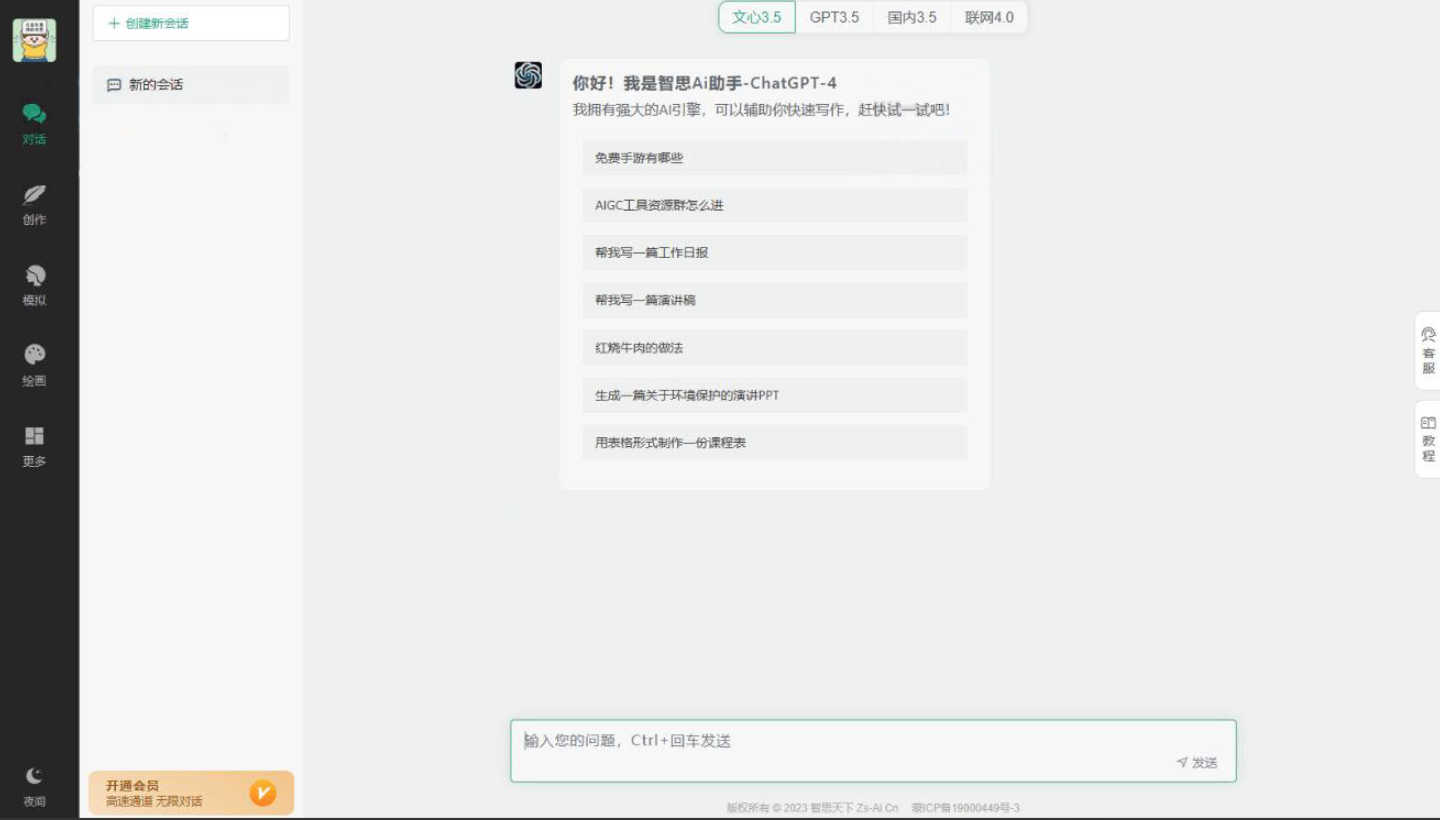The width and height of the screenshot is (1440, 820).
Task: Focus the question input box
Action: point(873,750)
